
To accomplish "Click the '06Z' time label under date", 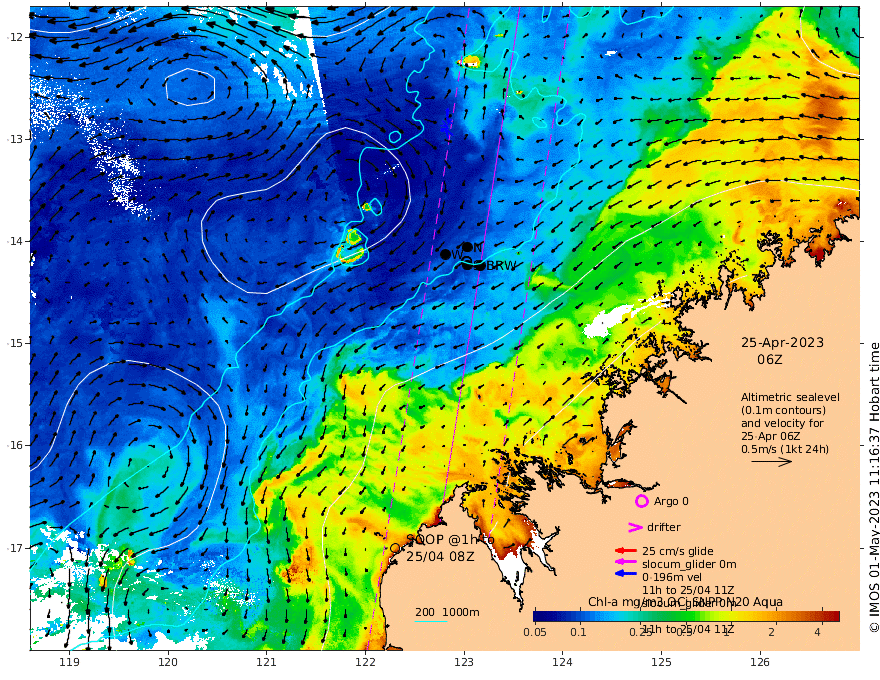I will [769, 359].
